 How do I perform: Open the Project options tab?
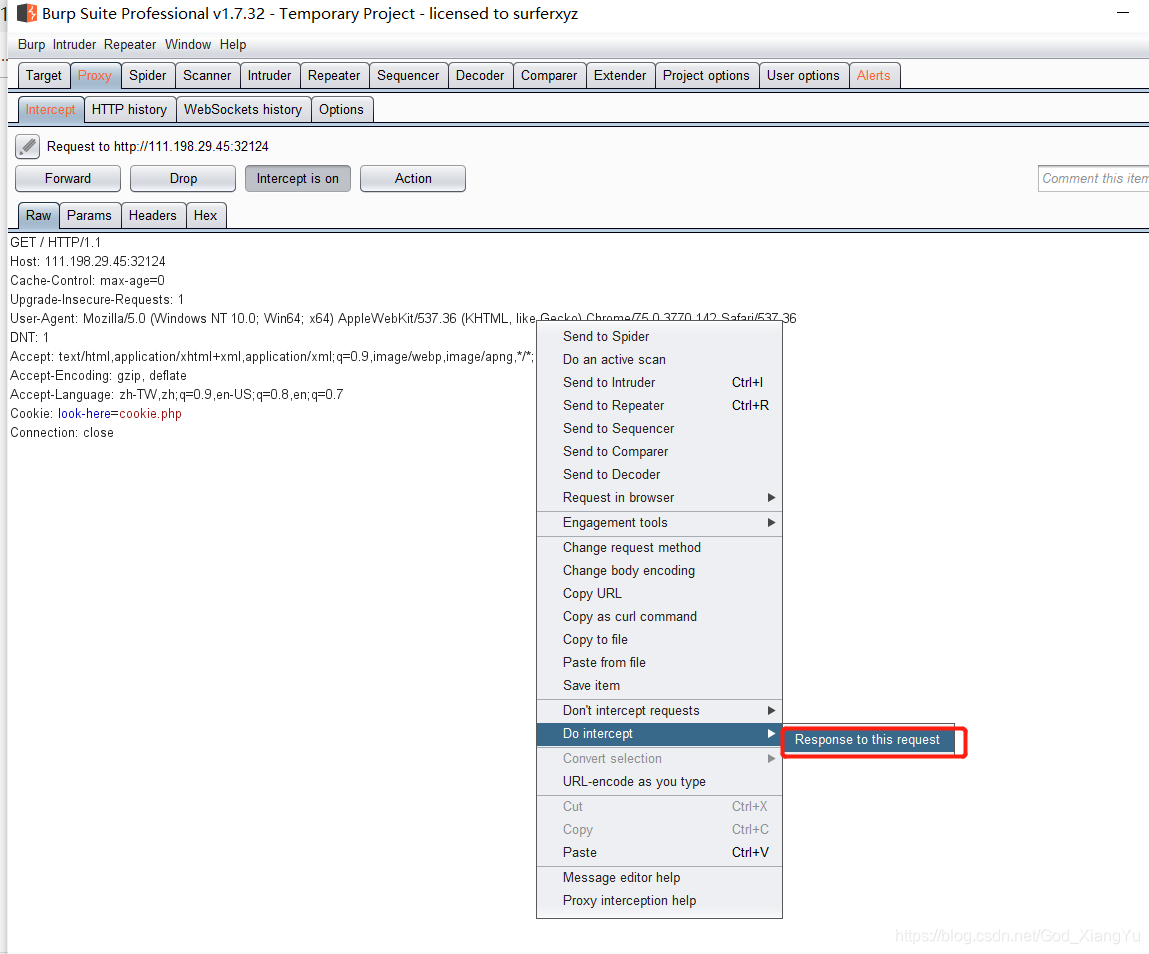706,75
